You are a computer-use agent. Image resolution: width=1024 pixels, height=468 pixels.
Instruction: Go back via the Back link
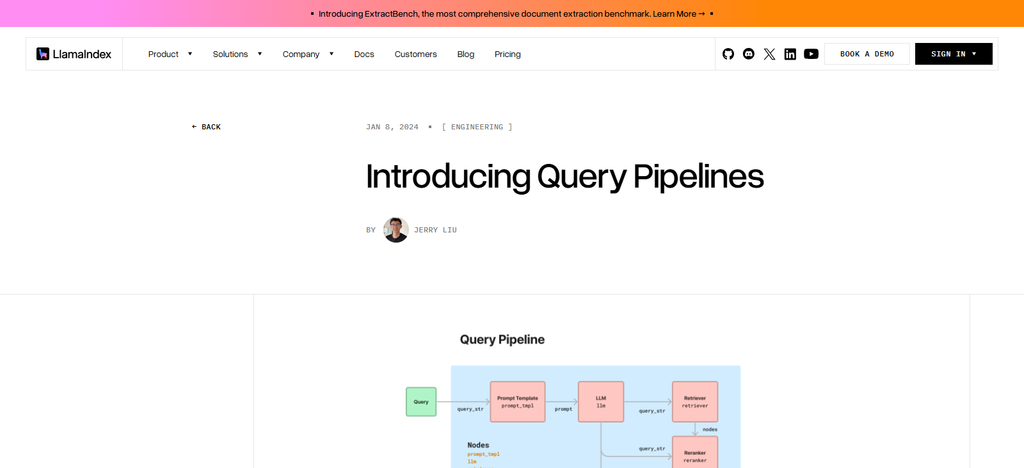tap(206, 127)
